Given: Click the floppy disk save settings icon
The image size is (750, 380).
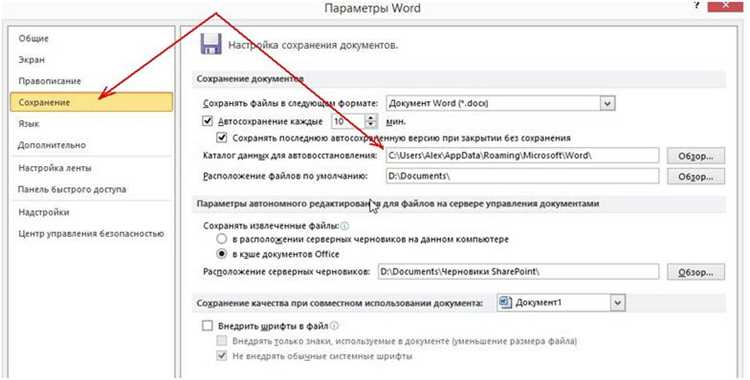Looking at the screenshot, I should 210,45.
